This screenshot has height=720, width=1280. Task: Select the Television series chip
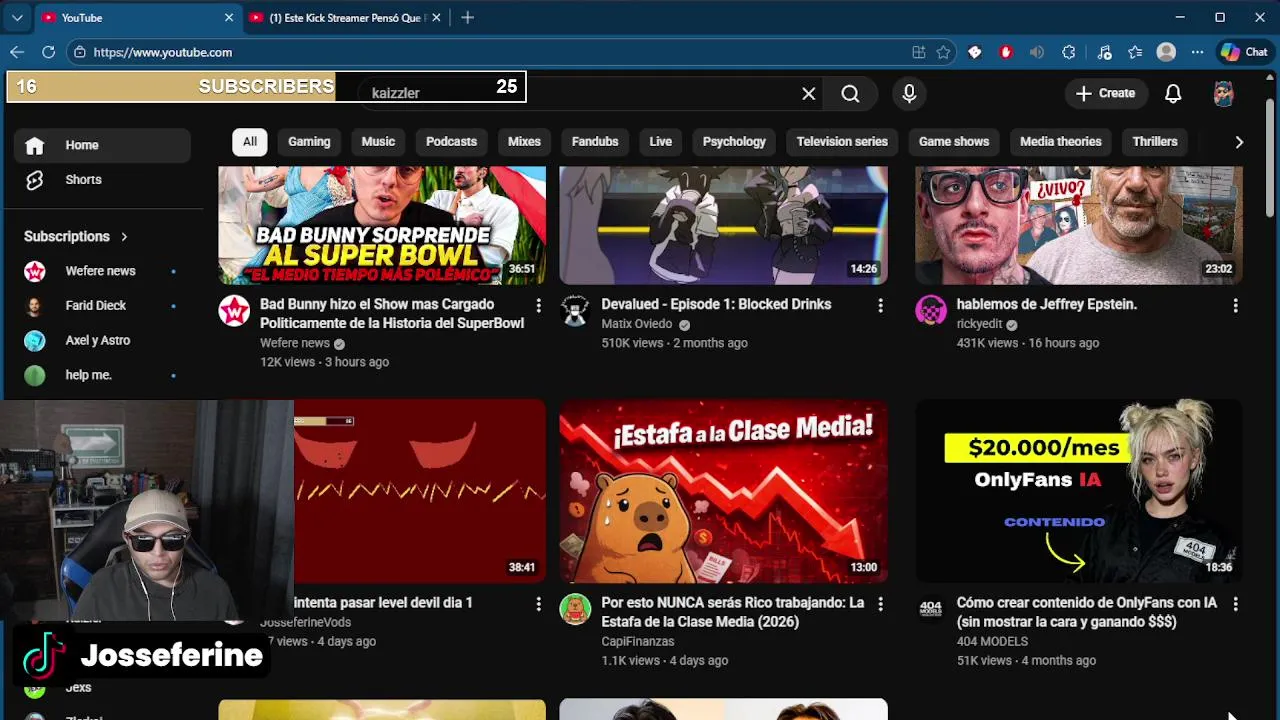[x=842, y=141]
